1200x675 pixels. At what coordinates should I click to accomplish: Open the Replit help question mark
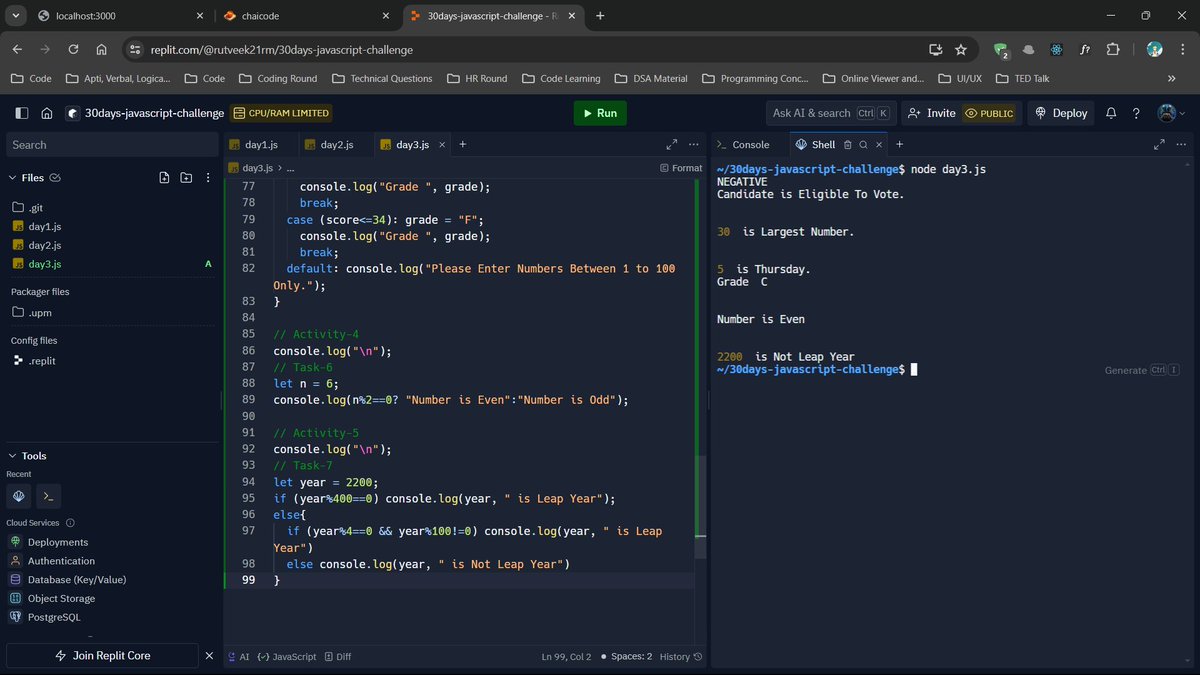point(1136,113)
